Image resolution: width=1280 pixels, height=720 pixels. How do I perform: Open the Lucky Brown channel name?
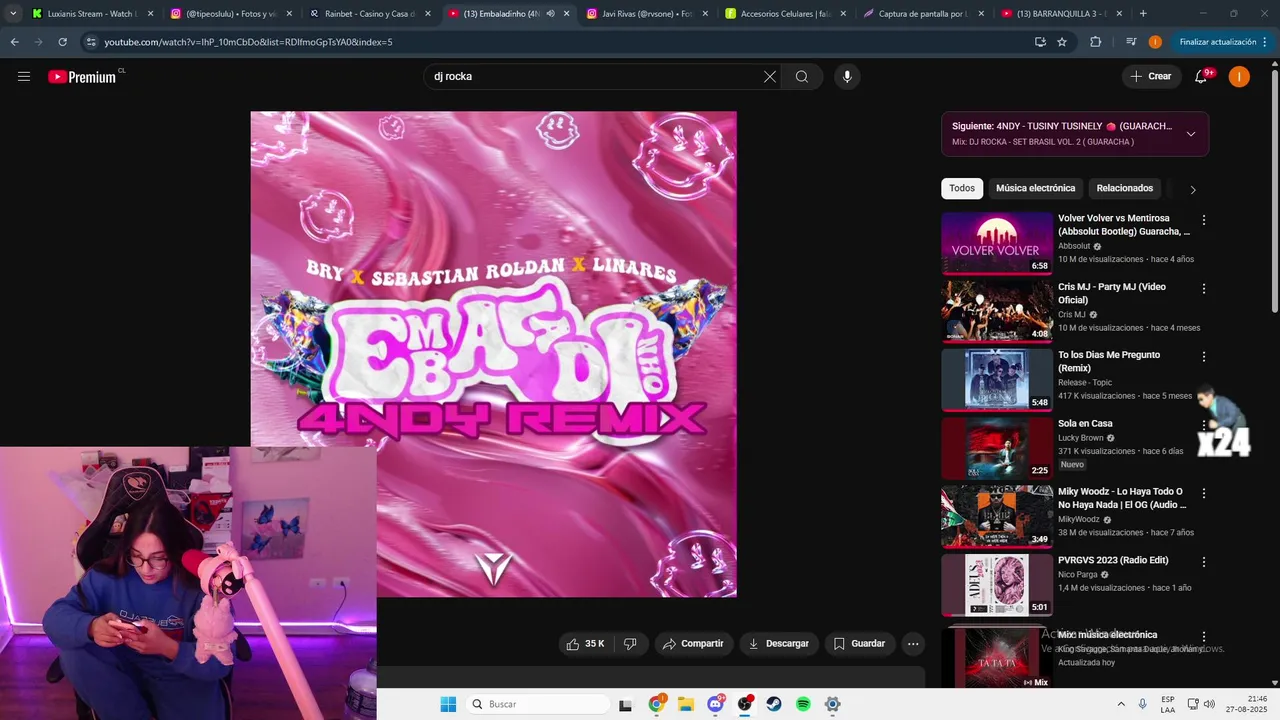[x=1081, y=438]
